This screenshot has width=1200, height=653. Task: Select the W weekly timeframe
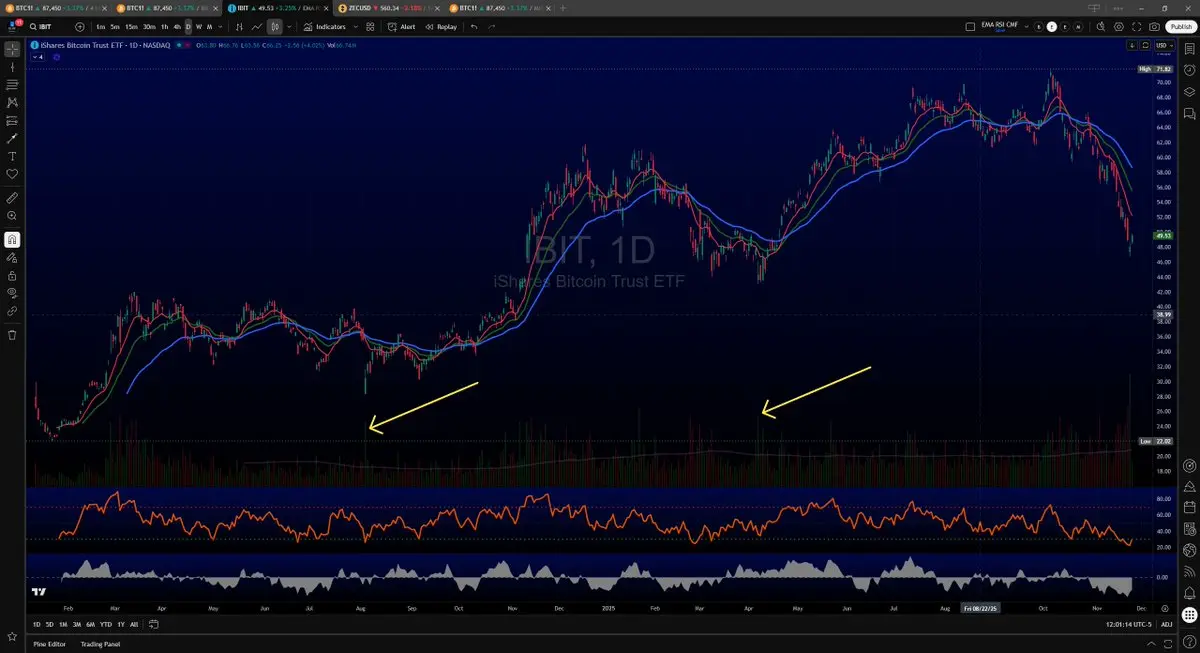[x=199, y=27]
